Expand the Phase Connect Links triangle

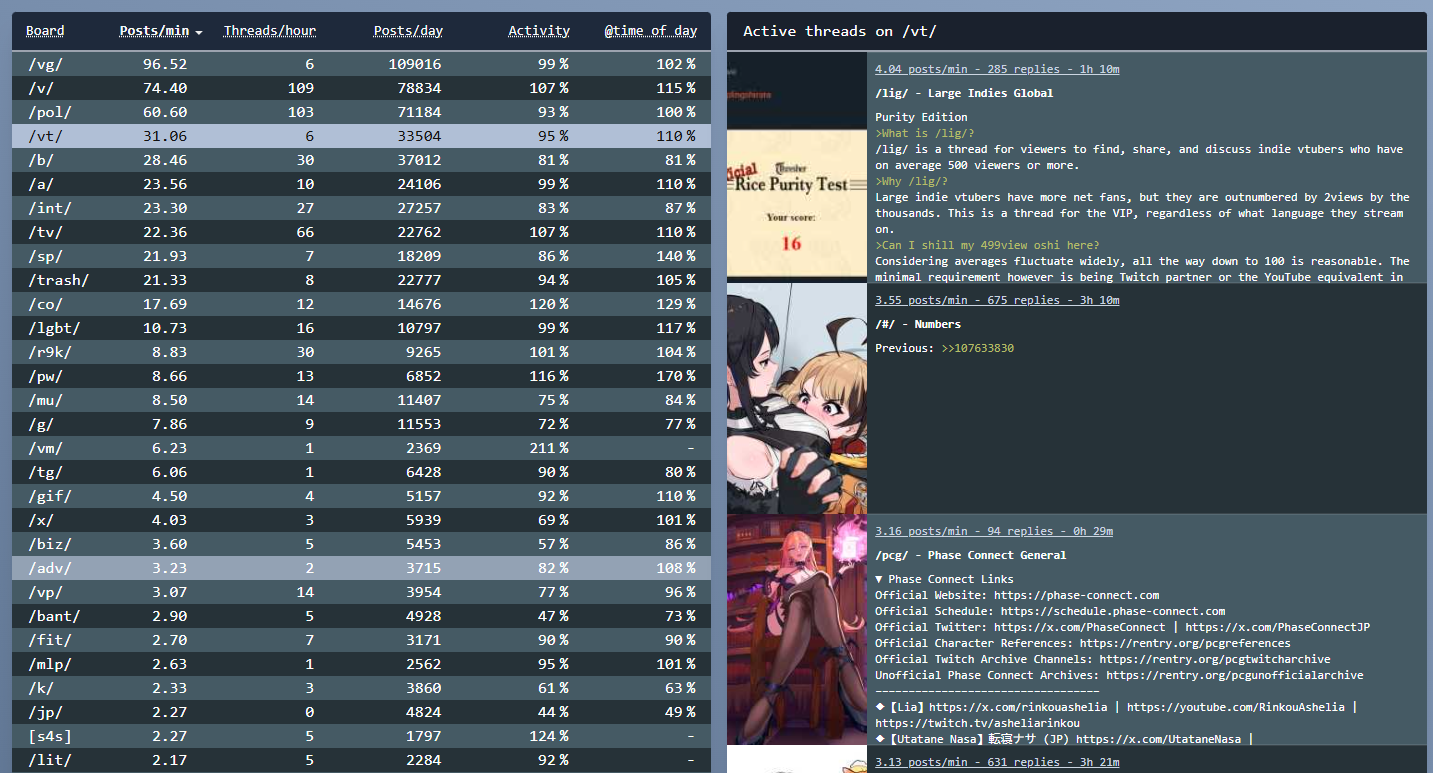[x=879, y=579]
